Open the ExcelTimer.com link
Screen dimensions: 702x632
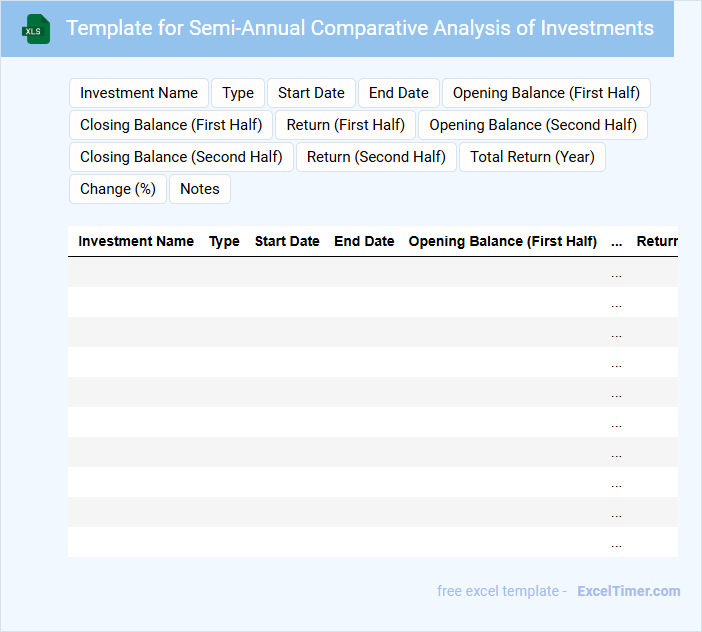tap(628, 591)
